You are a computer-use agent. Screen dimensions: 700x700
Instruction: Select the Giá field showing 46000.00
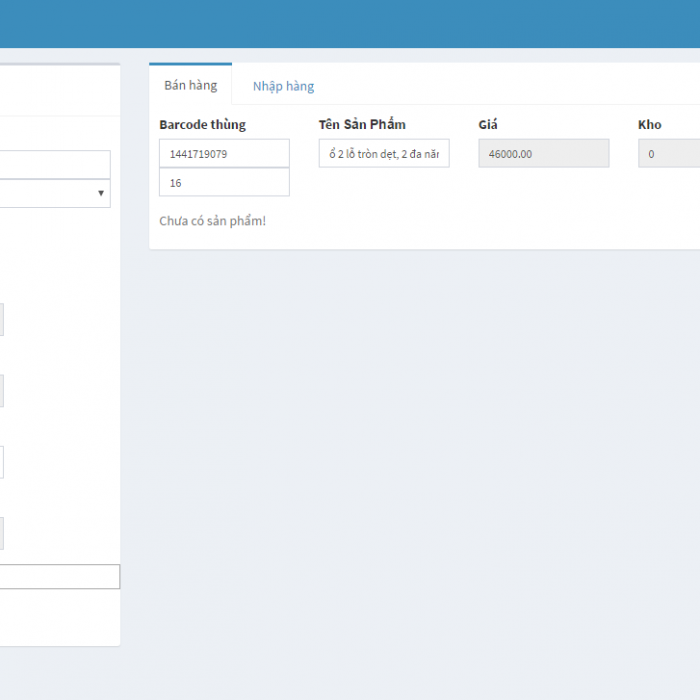click(543, 154)
